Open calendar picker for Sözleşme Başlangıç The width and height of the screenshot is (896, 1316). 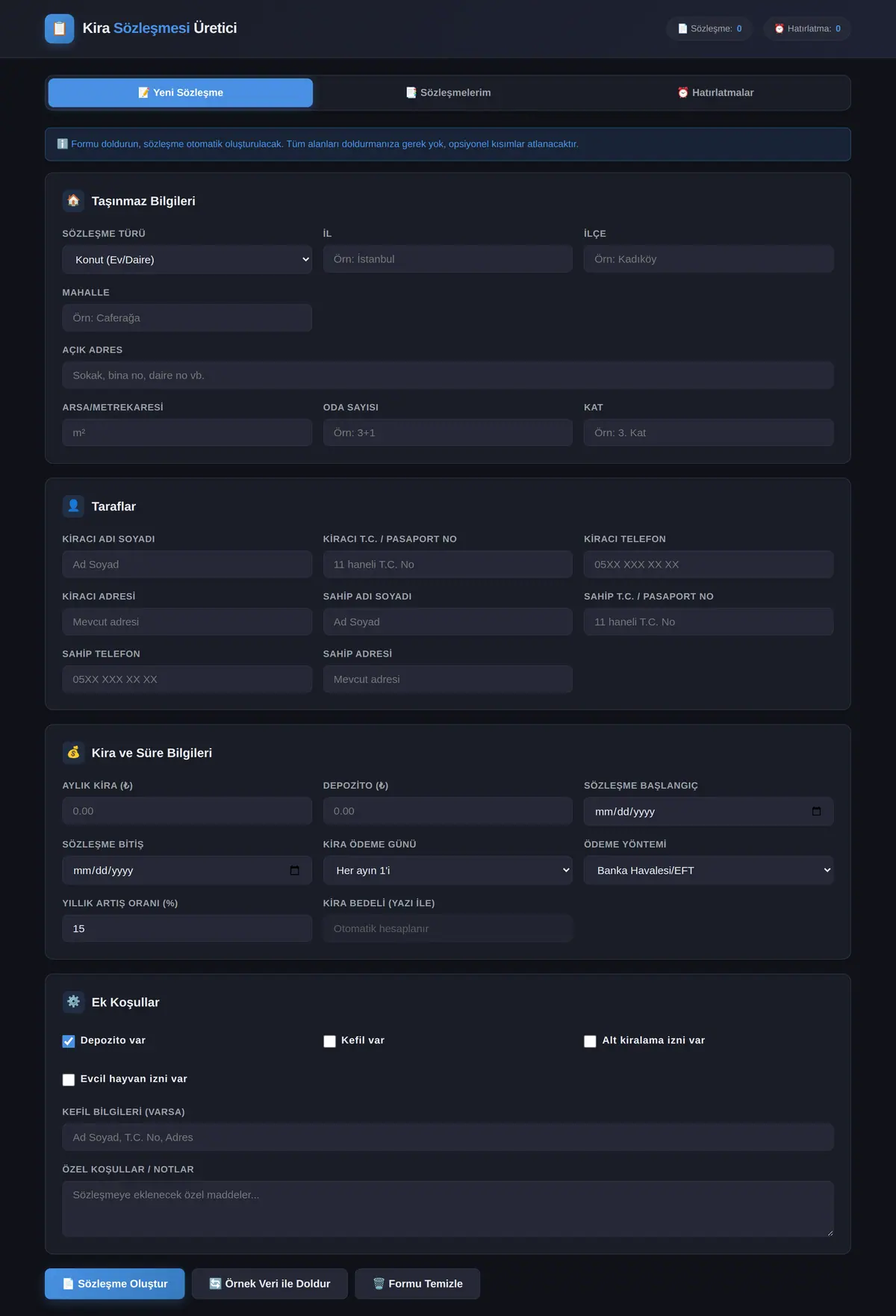pos(816,811)
